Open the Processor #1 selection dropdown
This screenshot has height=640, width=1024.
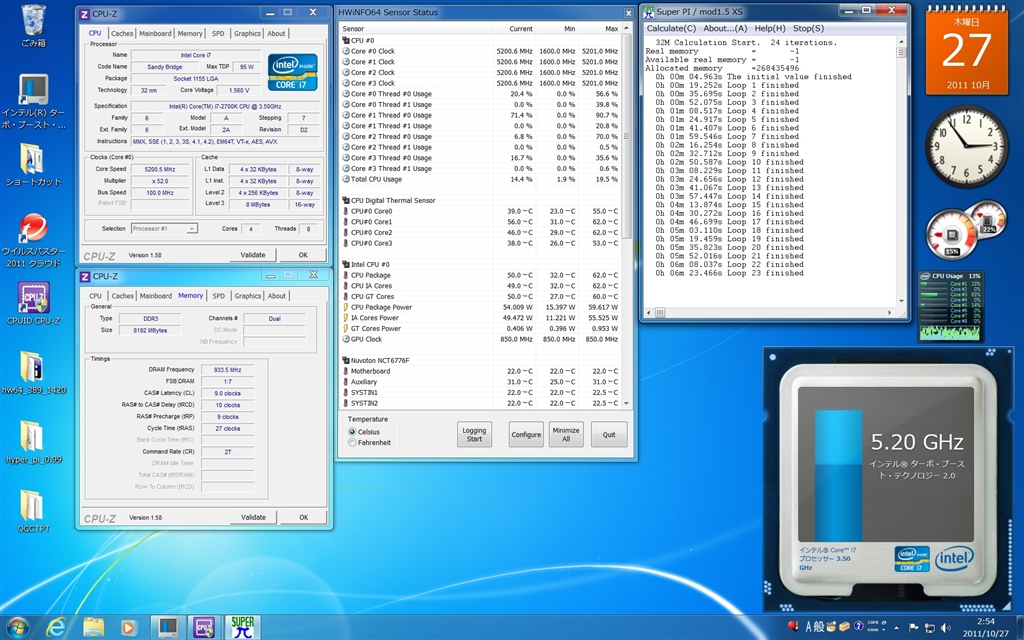(x=165, y=228)
